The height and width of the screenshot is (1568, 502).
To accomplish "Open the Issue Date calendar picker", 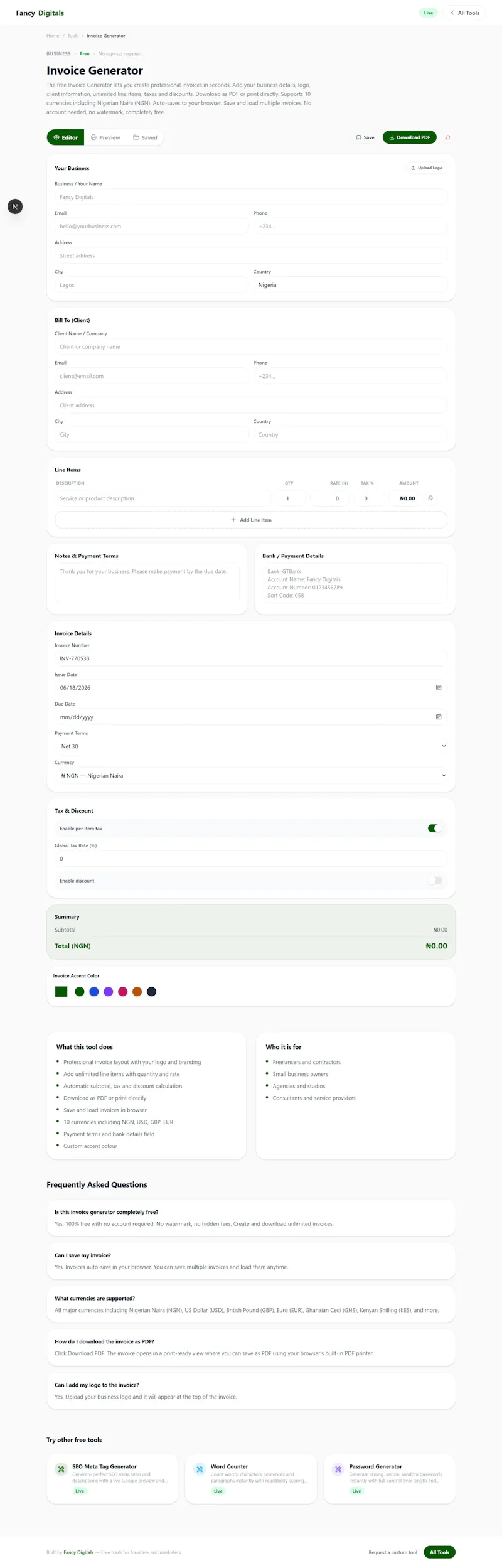I will (x=439, y=687).
